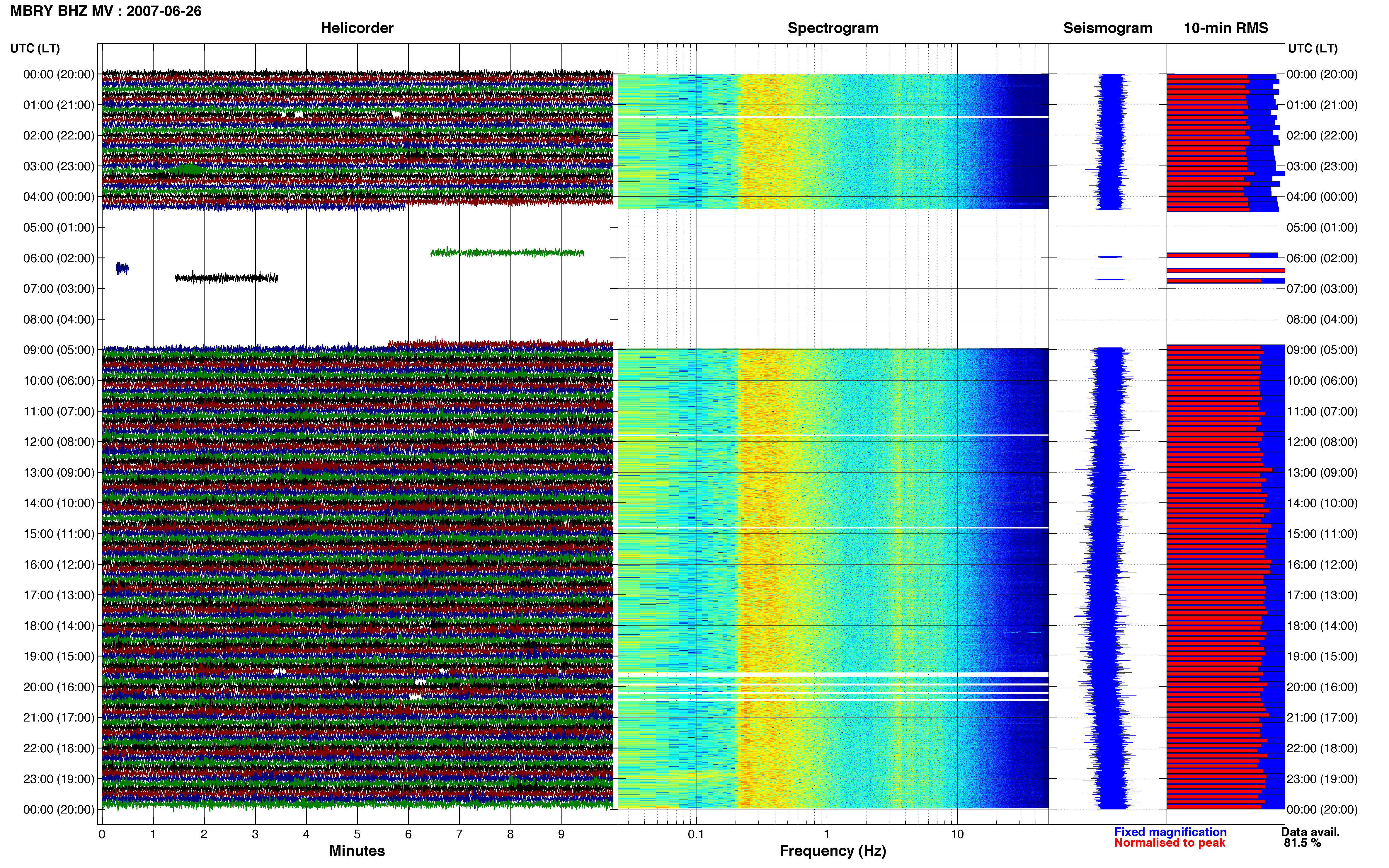Select the '10-min RMS' panel heading

[1226, 28]
